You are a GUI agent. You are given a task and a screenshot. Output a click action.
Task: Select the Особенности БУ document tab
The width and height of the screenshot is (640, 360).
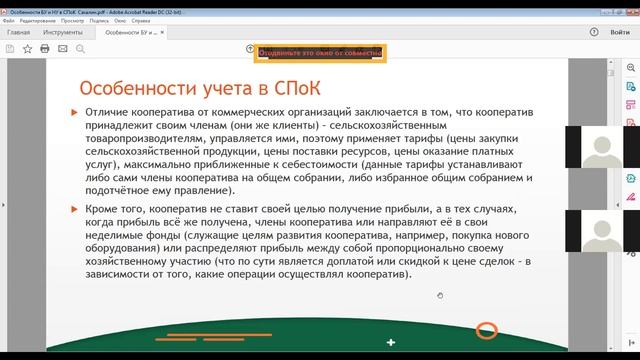click(x=131, y=32)
